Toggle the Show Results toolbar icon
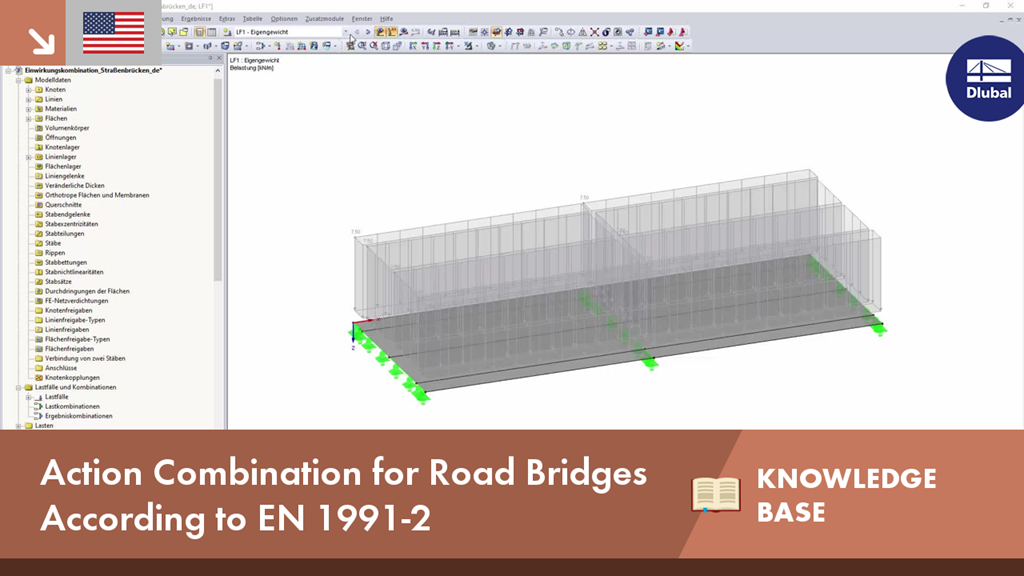The image size is (1024, 576). coord(404,31)
